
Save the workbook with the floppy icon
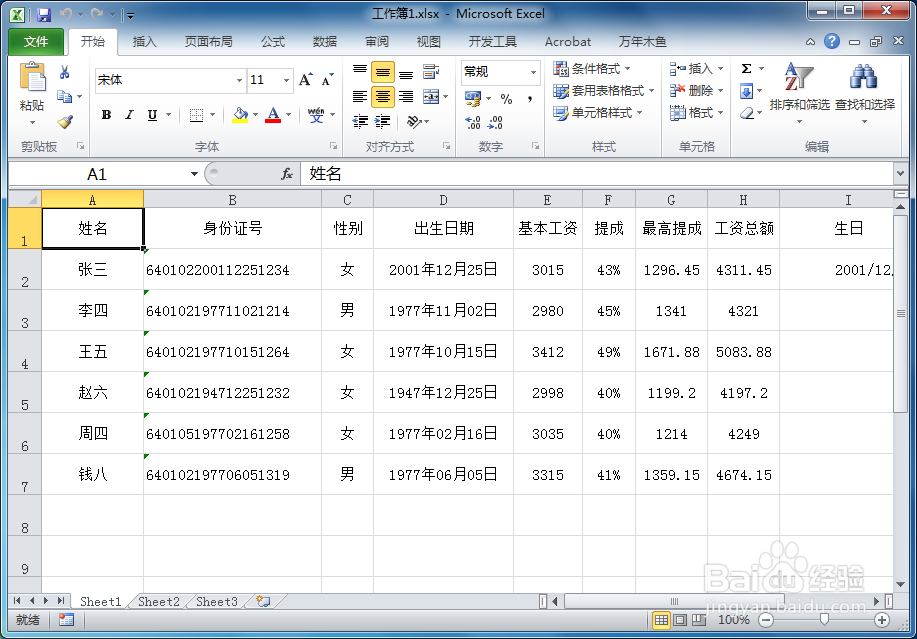click(44, 15)
